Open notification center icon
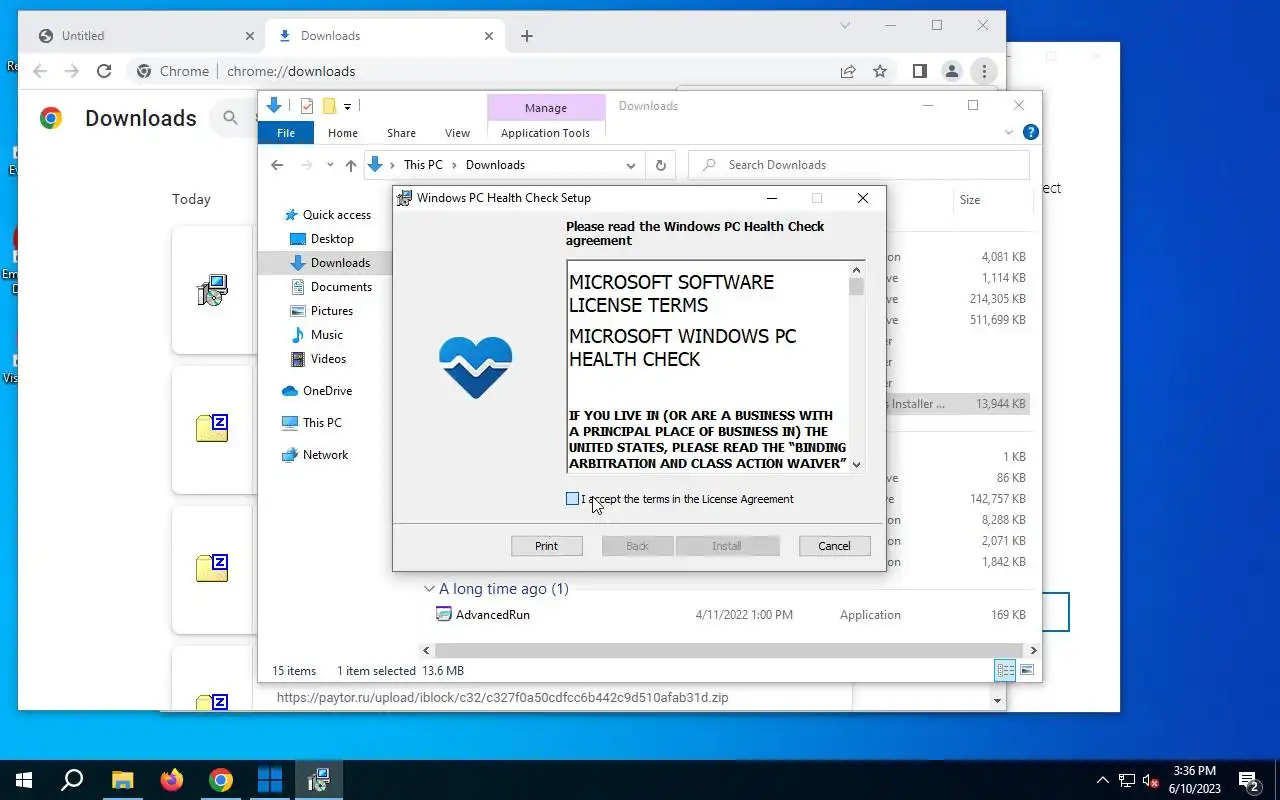 coord(1249,780)
